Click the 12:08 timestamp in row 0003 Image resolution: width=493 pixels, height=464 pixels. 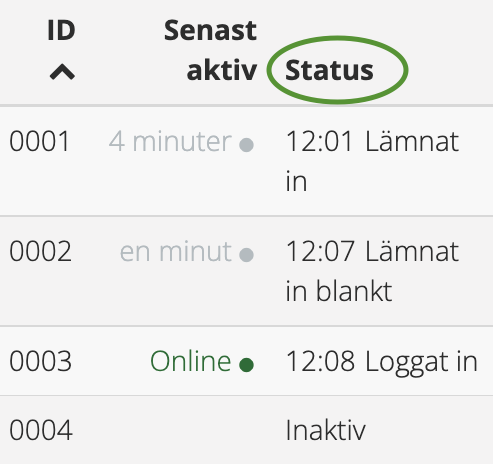tap(320, 361)
